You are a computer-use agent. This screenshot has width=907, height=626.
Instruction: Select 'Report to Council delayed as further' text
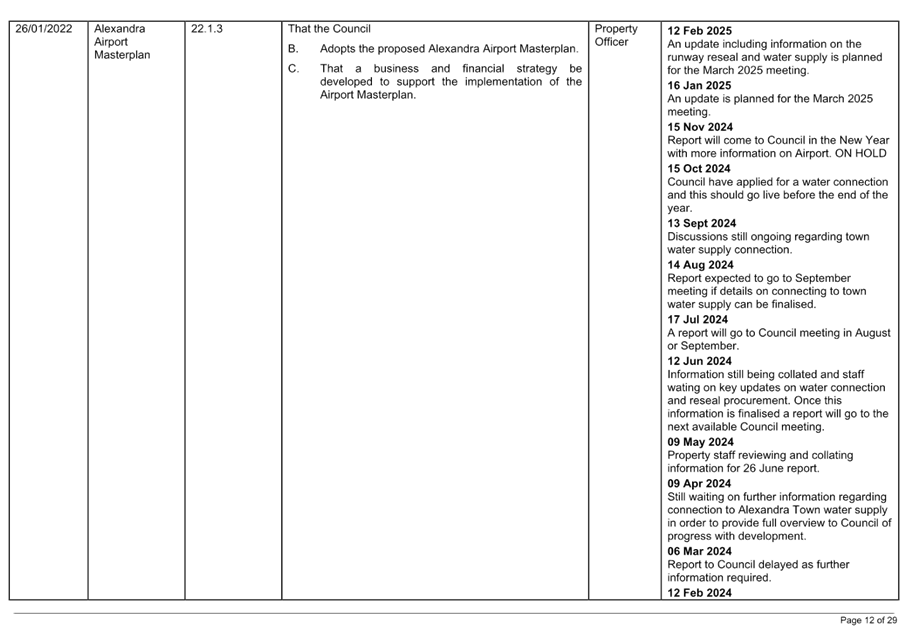click(x=758, y=571)
